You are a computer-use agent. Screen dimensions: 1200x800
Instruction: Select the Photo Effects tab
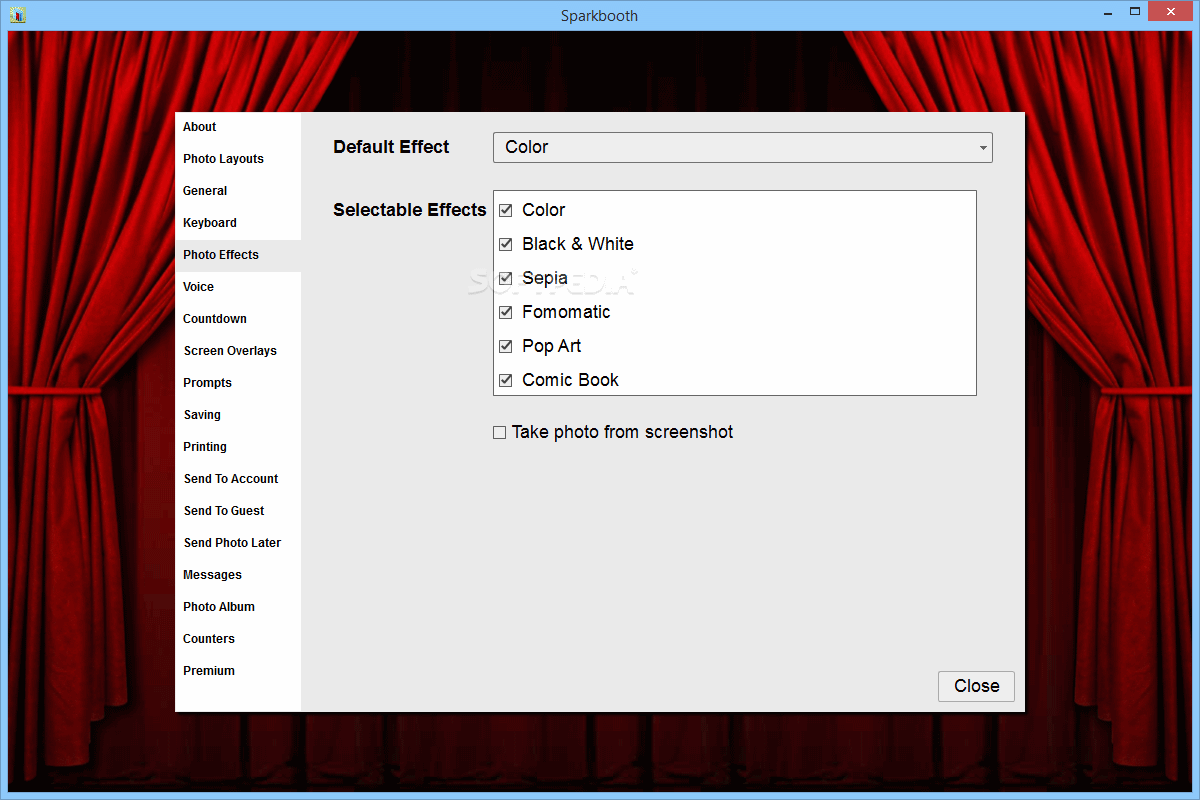coord(238,255)
